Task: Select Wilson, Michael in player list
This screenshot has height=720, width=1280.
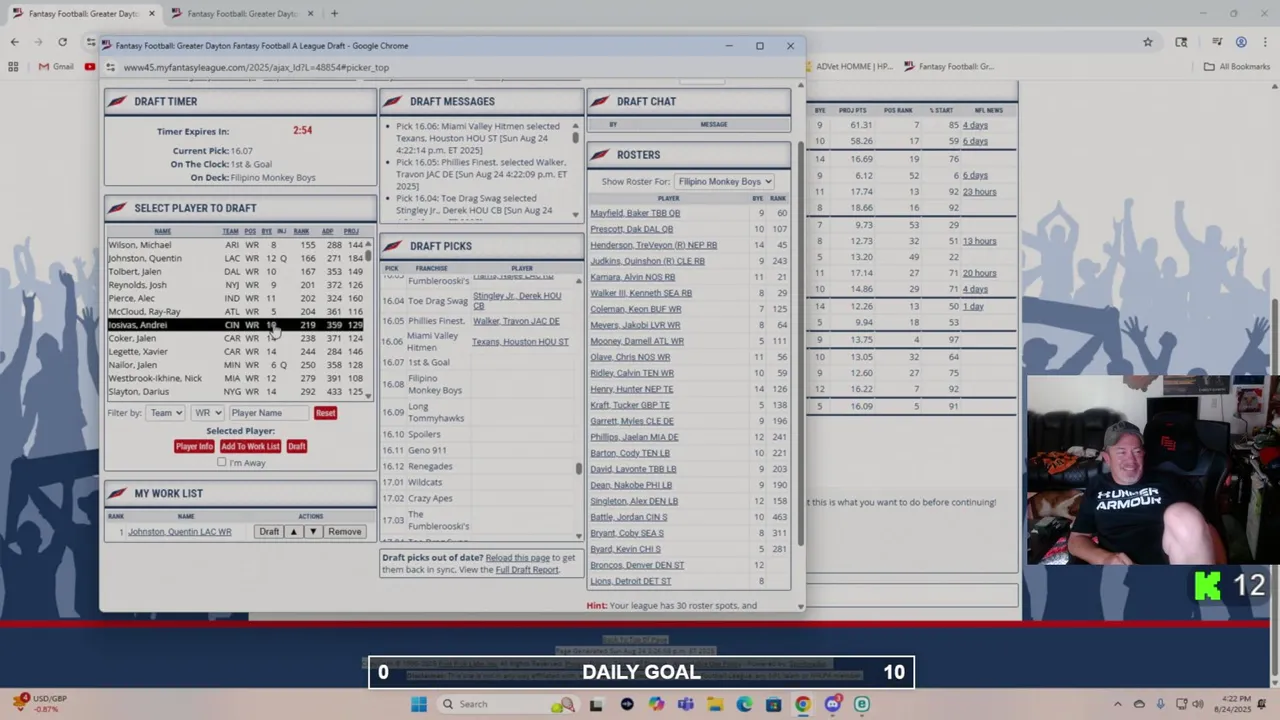Action: [x=236, y=245]
